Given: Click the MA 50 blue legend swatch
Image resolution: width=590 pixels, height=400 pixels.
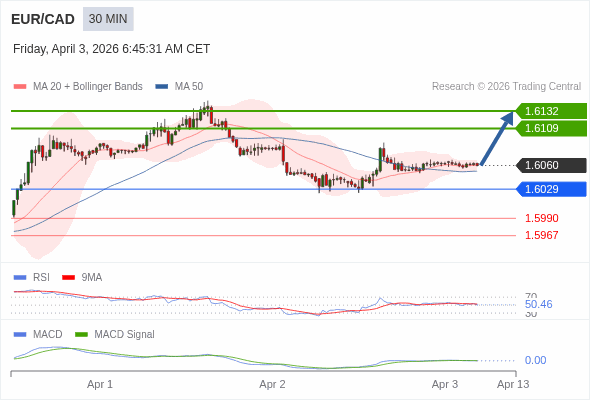Looking at the screenshot, I should 162,87.
